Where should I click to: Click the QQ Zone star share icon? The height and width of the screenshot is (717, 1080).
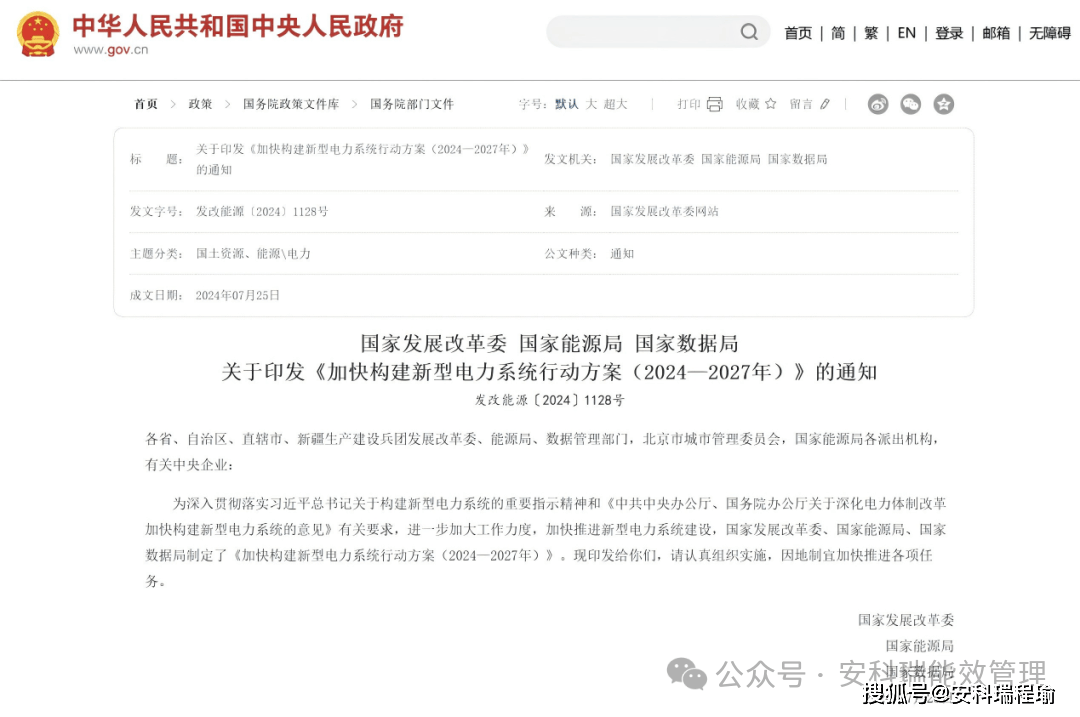[943, 104]
